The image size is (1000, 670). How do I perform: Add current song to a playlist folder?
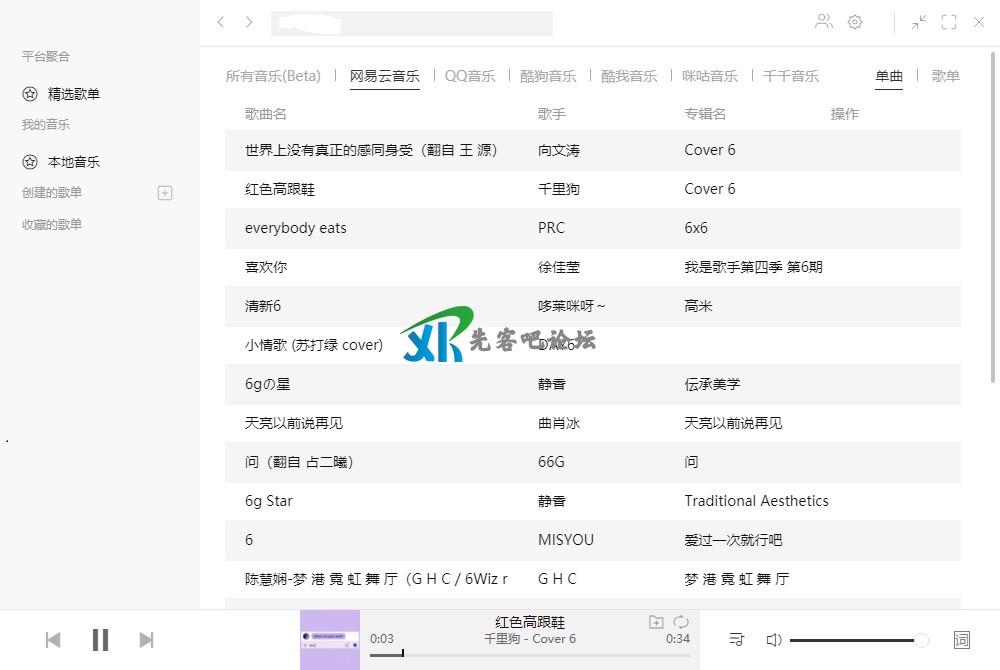pos(656,622)
